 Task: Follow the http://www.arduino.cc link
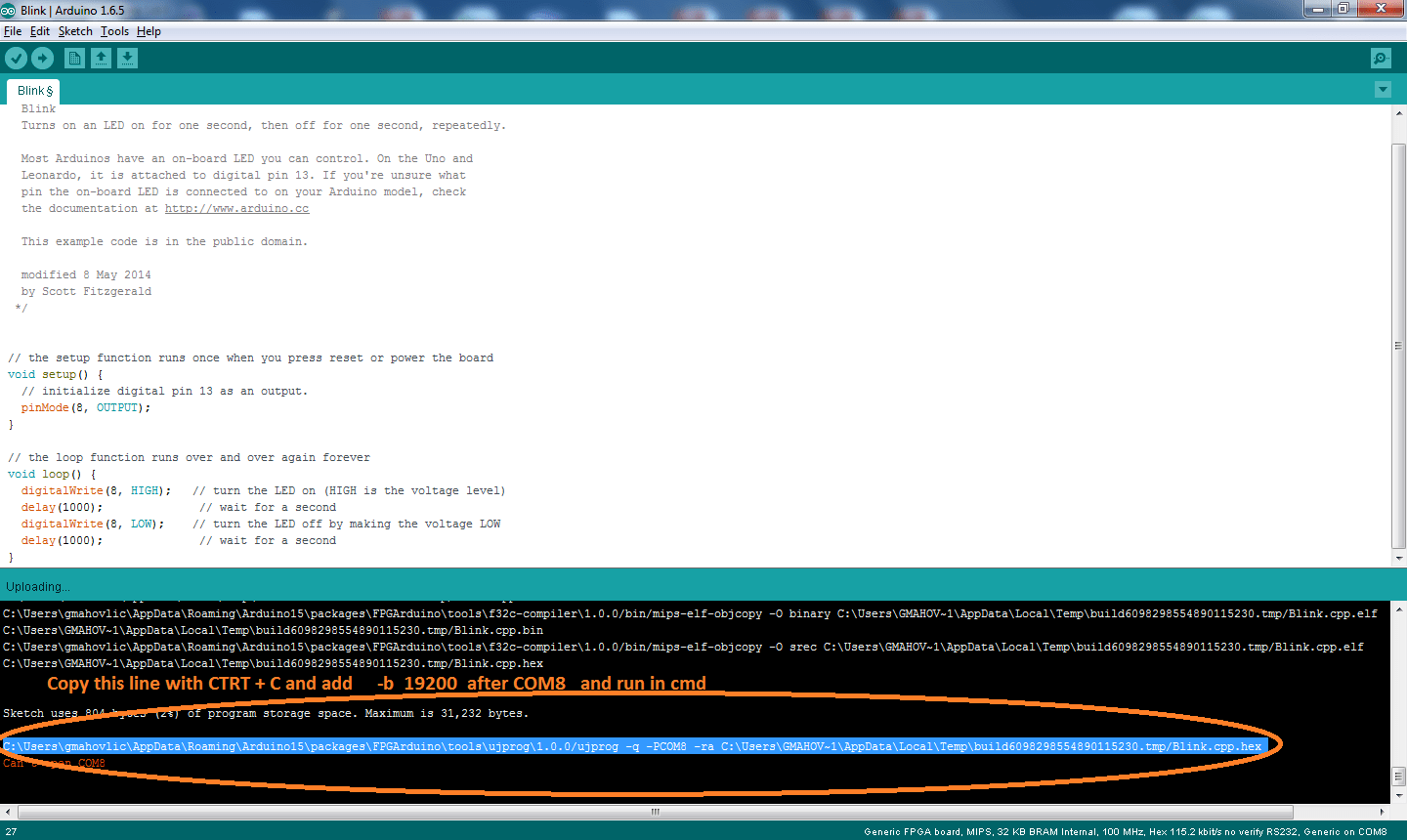(236, 209)
